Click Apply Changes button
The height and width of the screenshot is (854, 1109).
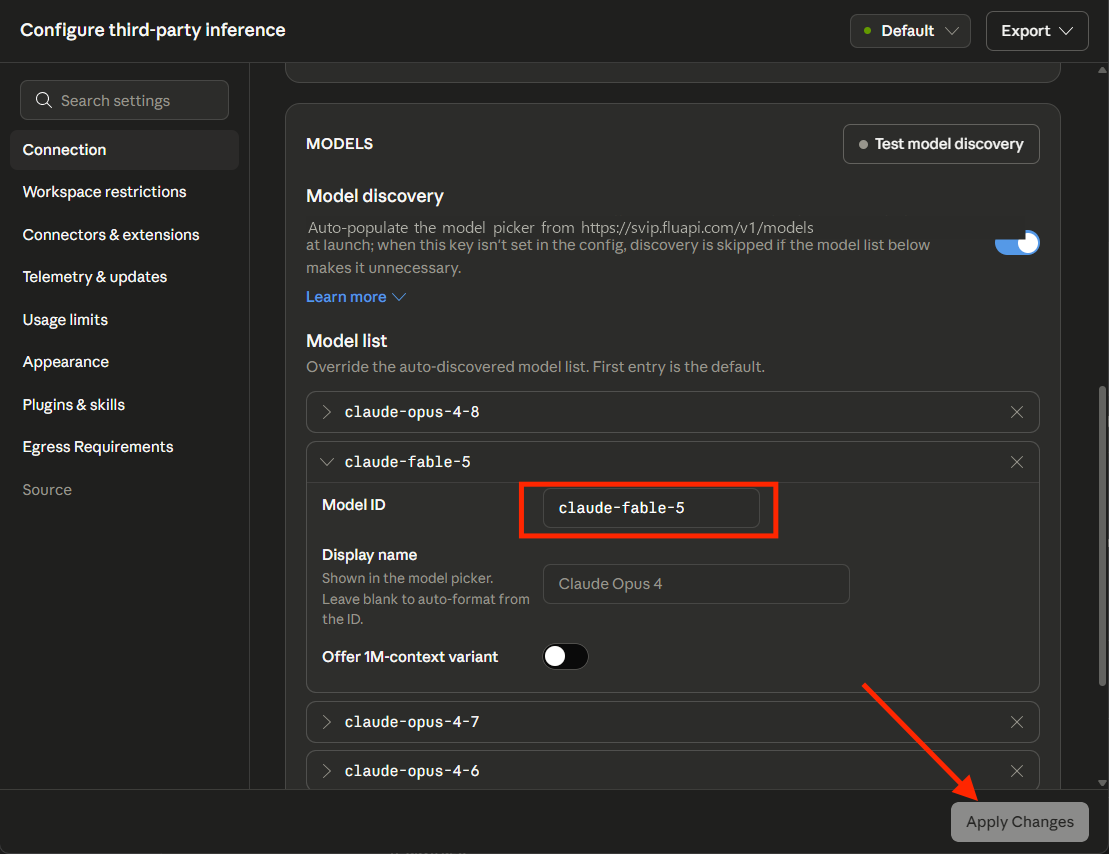pos(1019,822)
